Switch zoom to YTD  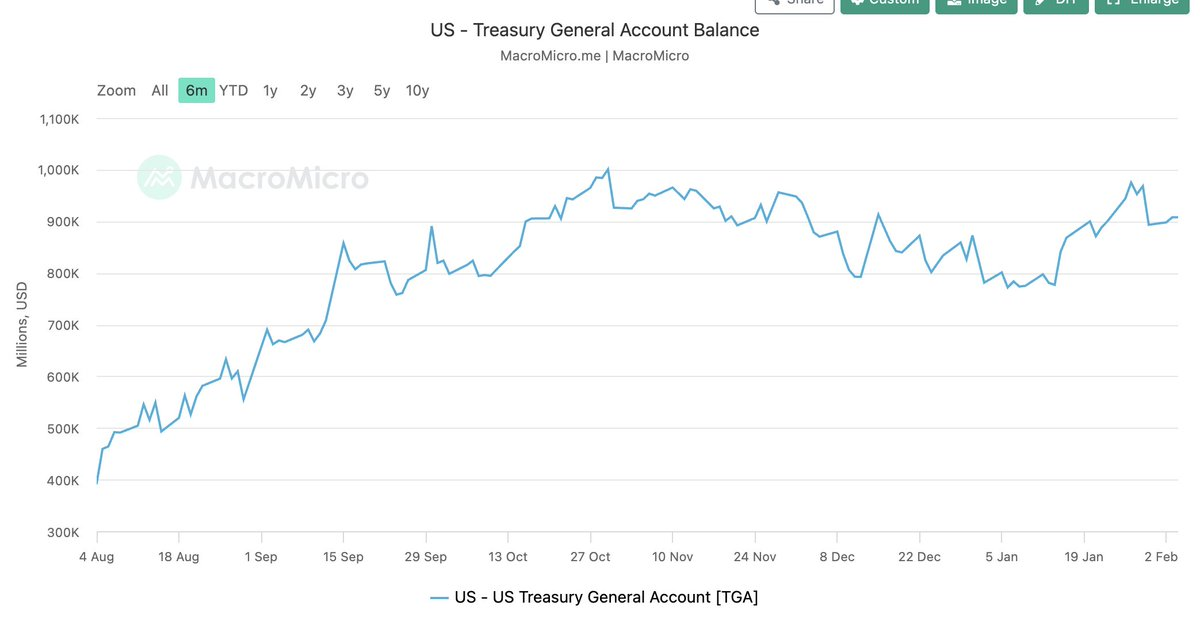[x=234, y=91]
